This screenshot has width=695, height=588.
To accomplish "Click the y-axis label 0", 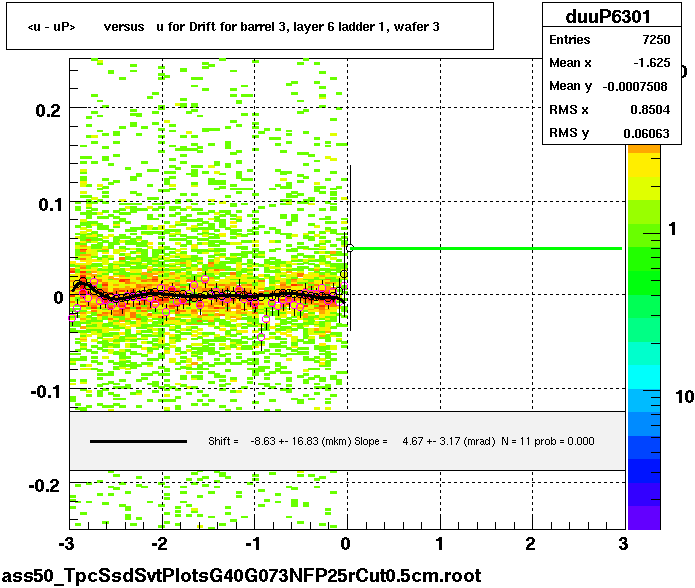I will pyautogui.click(x=58, y=297).
